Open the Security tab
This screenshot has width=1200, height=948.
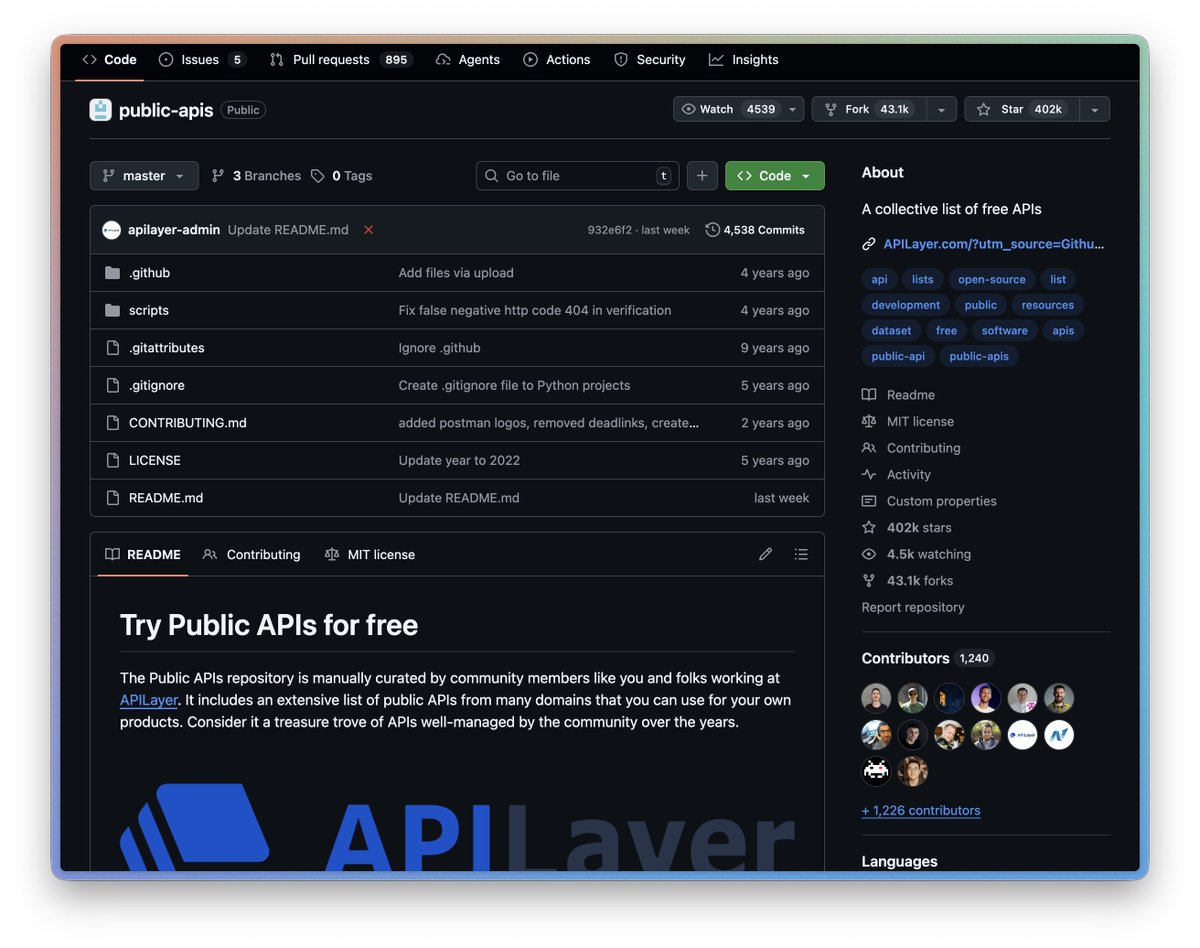coord(650,60)
